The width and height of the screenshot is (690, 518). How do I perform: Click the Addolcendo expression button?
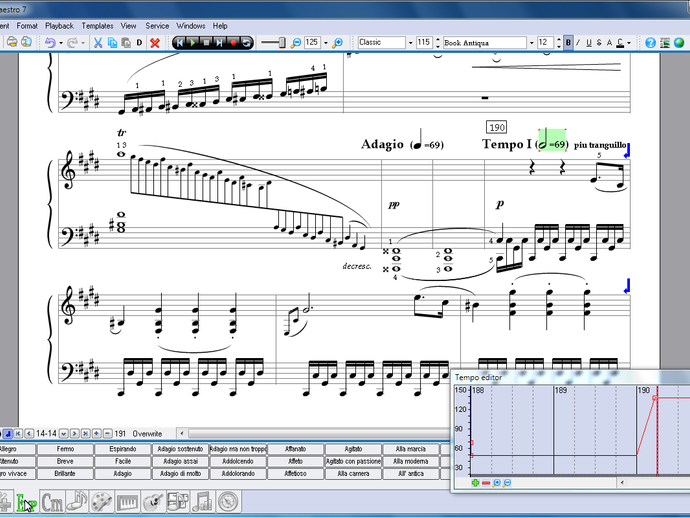point(238,461)
